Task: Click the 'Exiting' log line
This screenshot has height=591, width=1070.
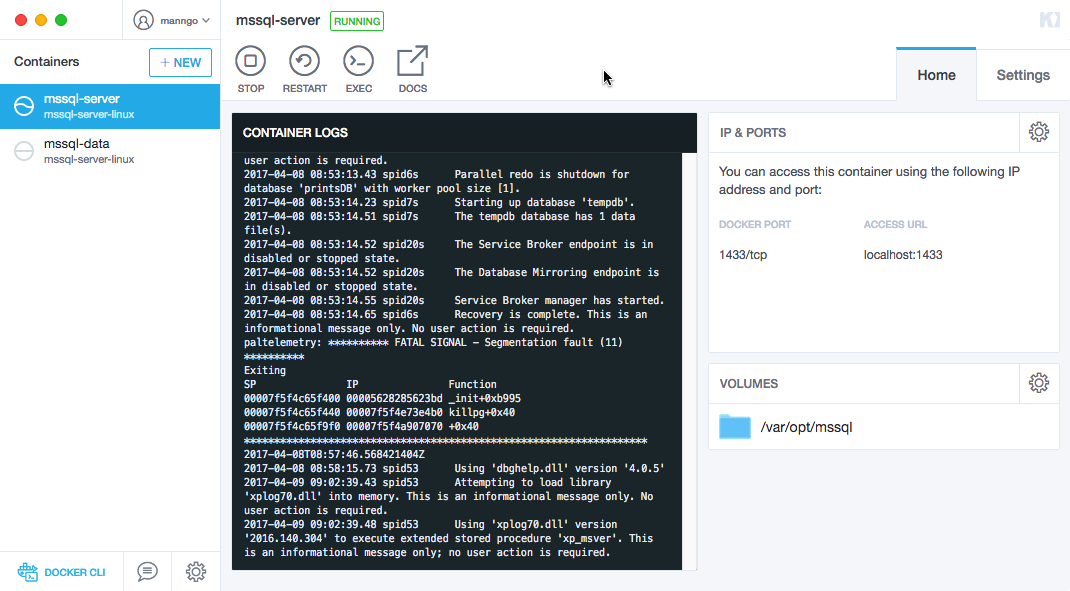Action: (265, 370)
